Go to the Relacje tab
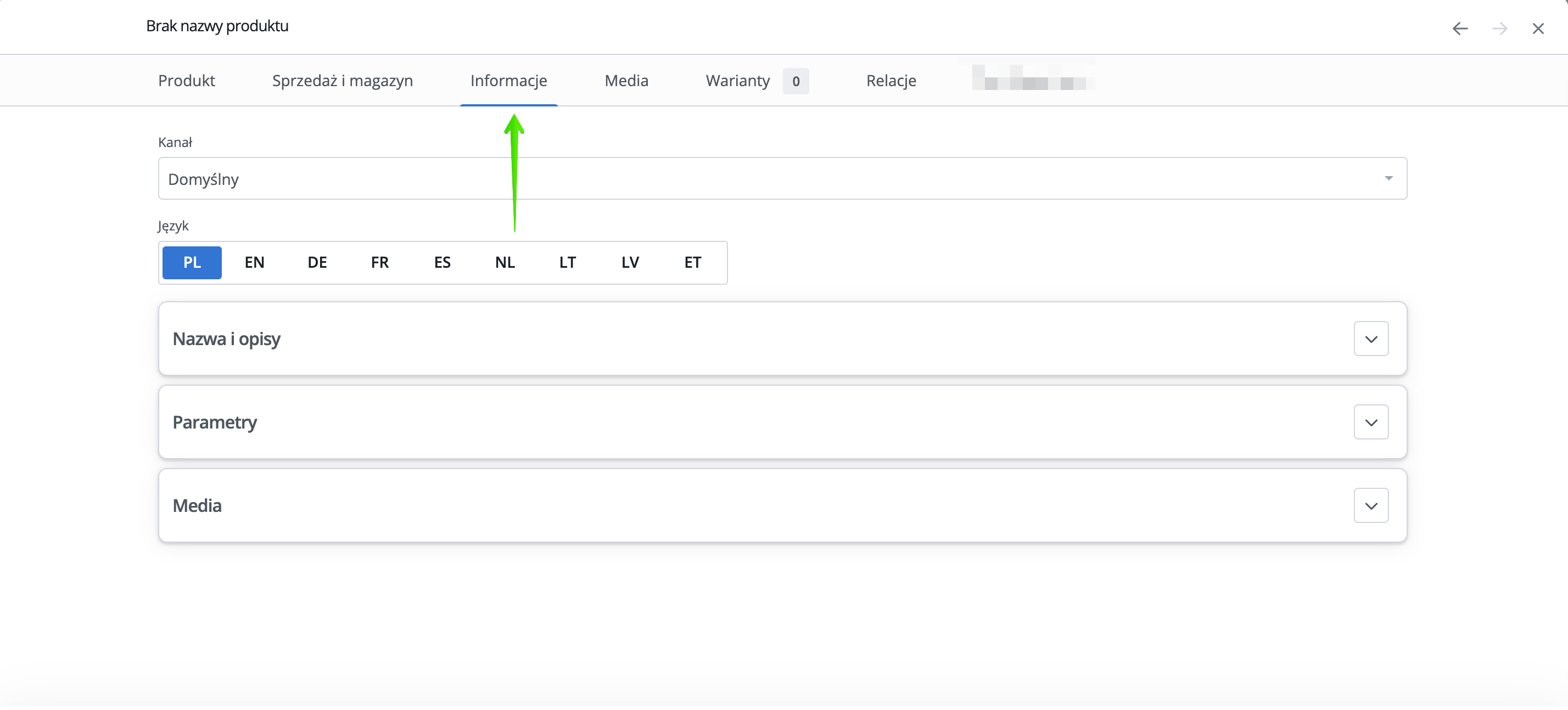The width and height of the screenshot is (1568, 710). click(x=891, y=81)
